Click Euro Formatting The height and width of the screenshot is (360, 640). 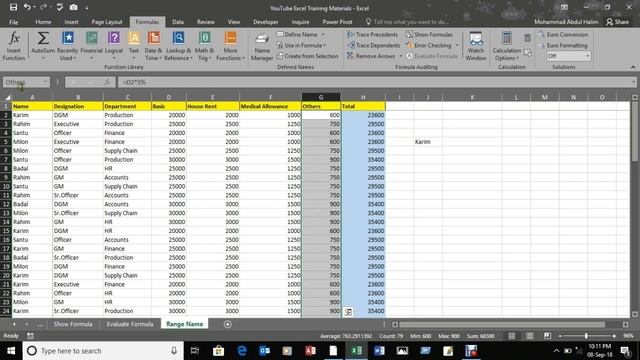pos(563,45)
